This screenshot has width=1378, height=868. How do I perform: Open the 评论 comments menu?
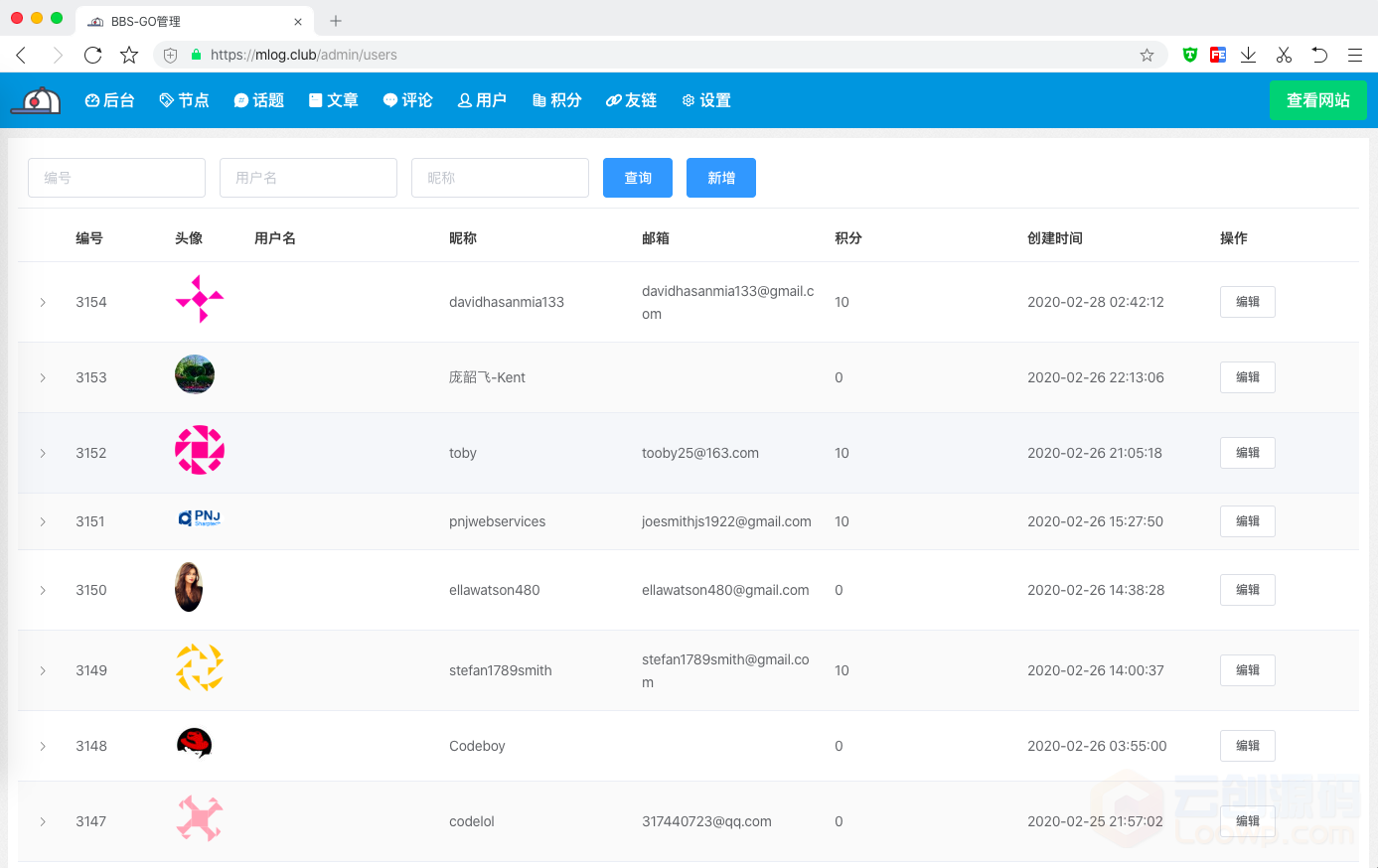click(407, 100)
